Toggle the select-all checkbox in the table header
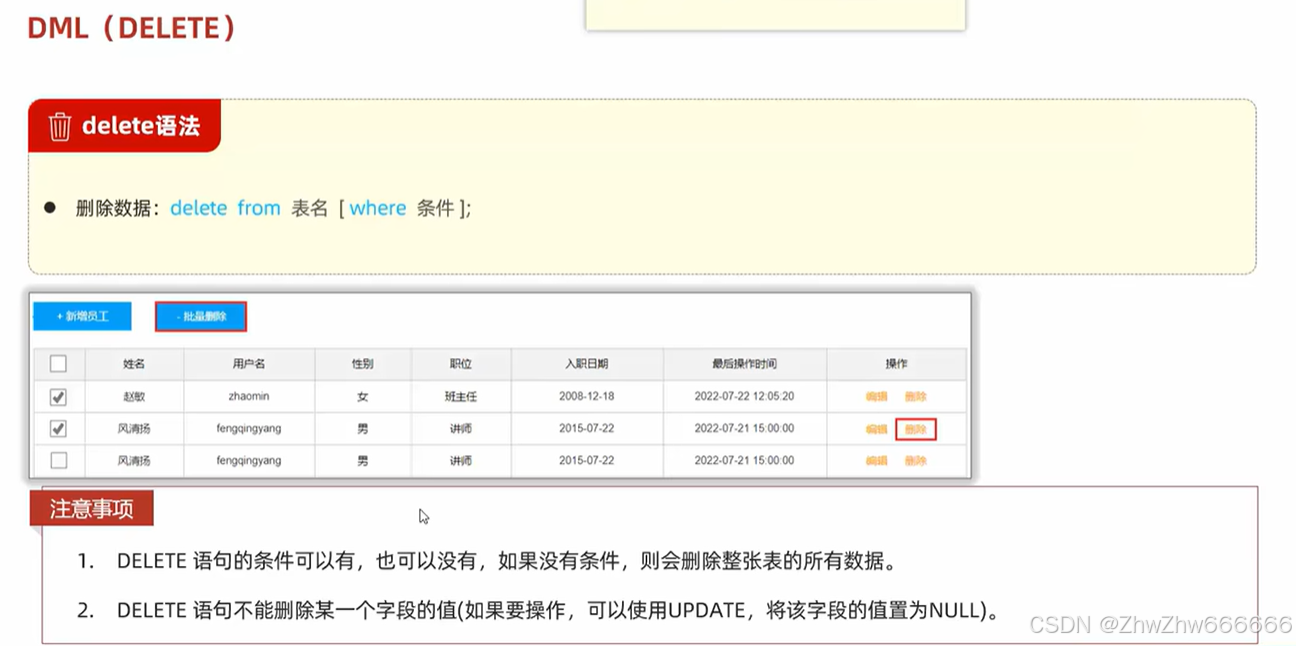1296x646 pixels. coord(57,363)
